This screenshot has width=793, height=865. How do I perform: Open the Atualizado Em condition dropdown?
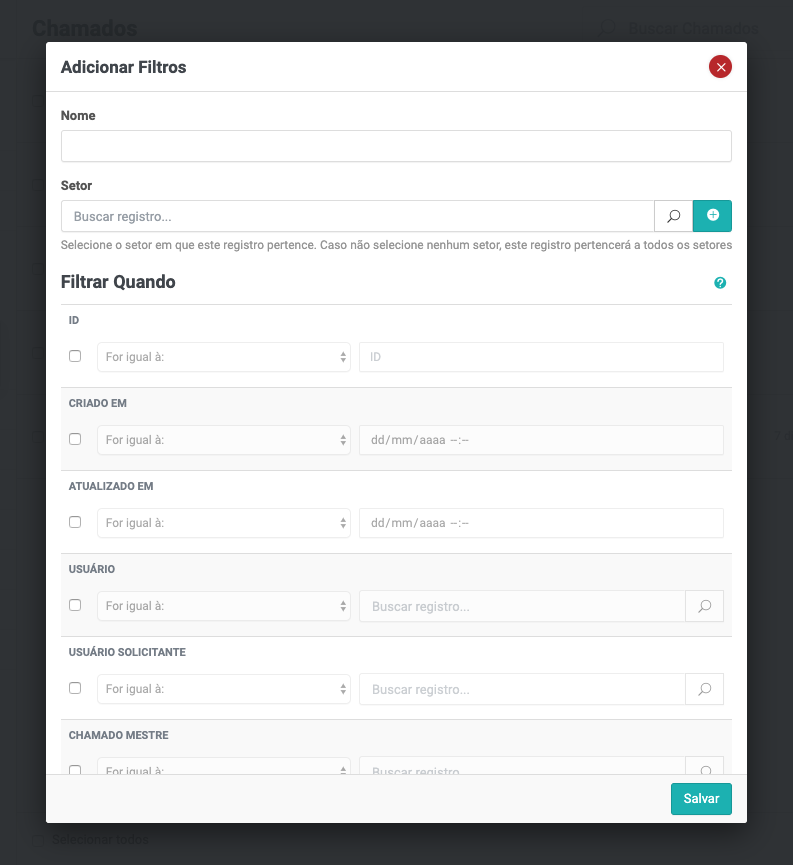223,523
